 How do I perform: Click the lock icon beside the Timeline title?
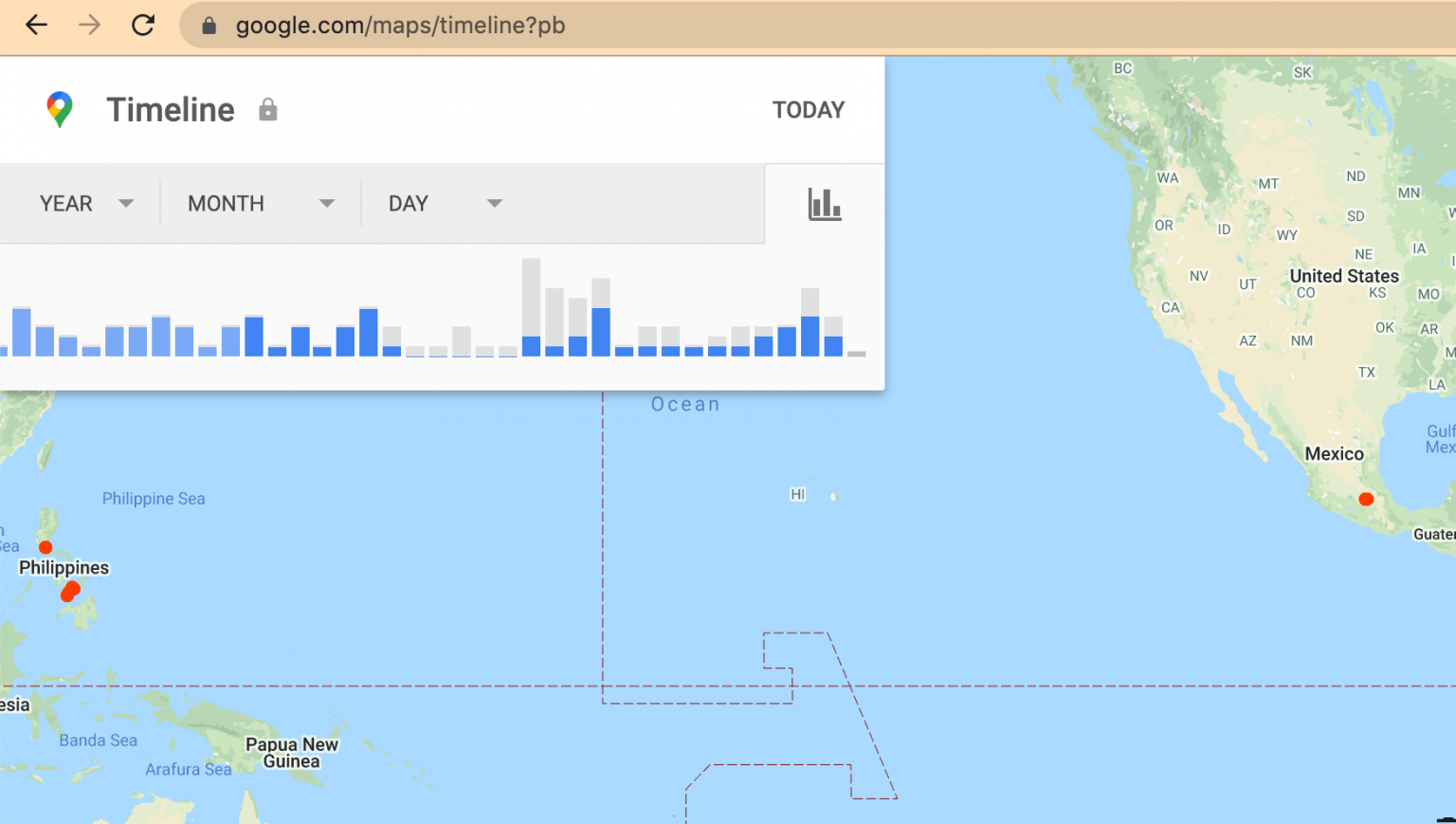(x=268, y=110)
